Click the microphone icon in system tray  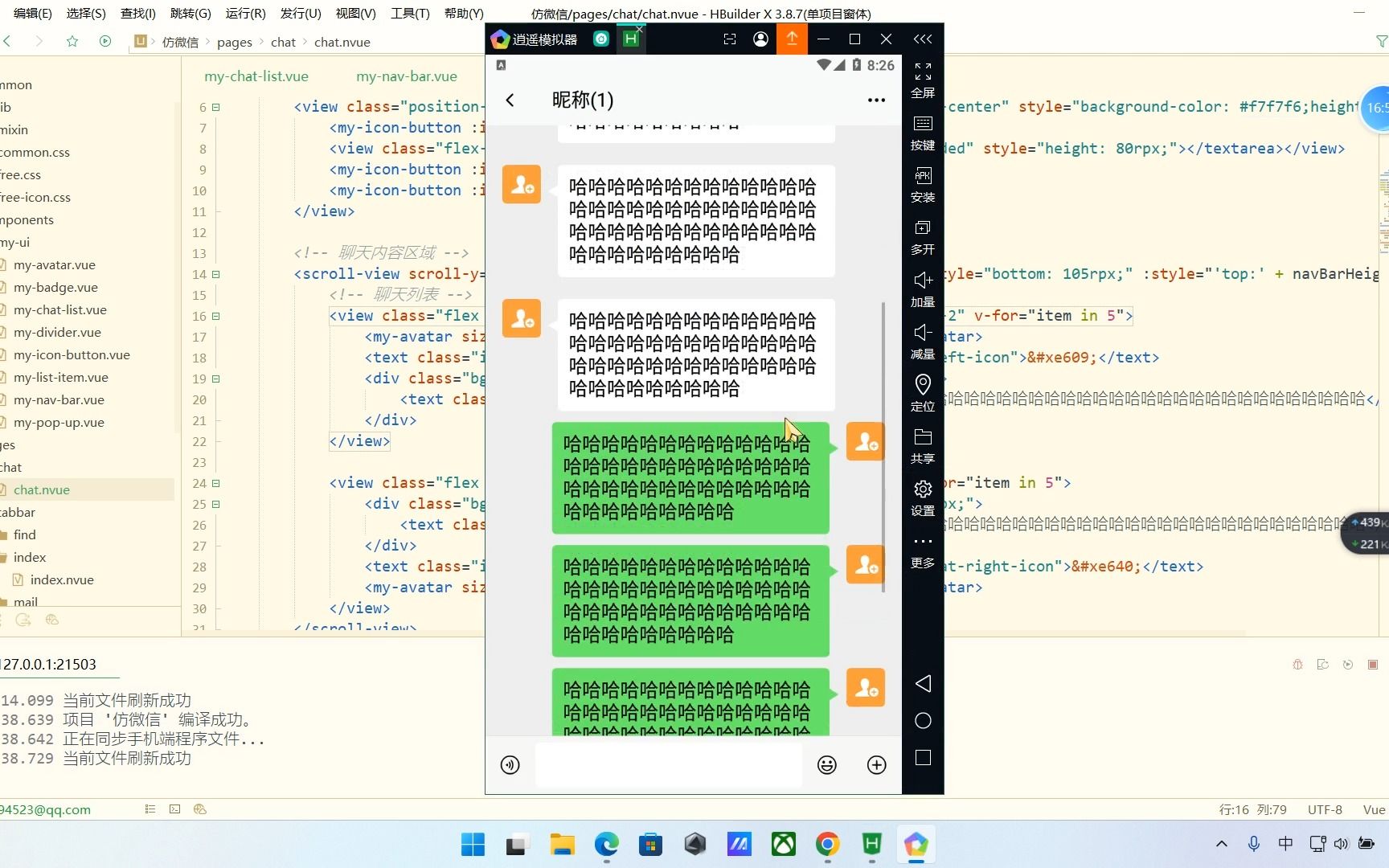1253,843
